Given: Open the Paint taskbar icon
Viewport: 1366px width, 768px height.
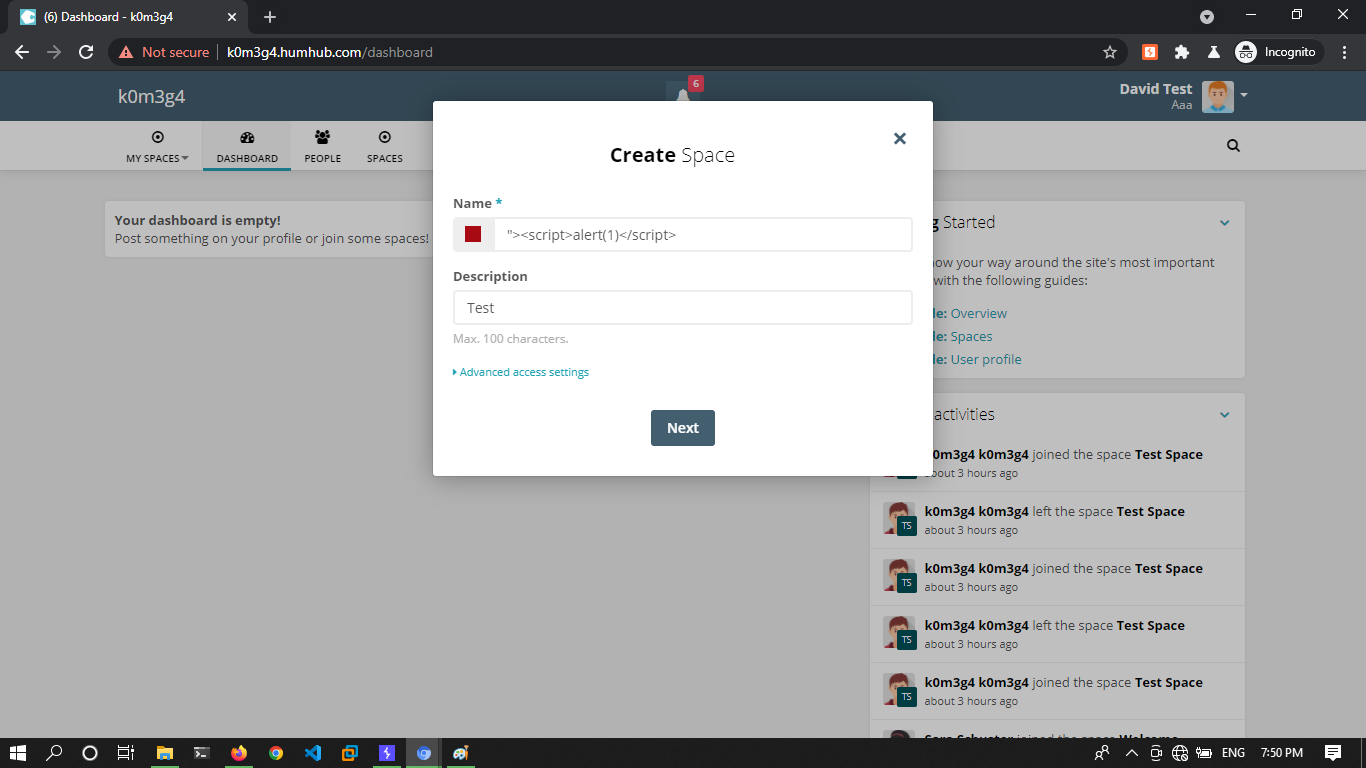Looking at the screenshot, I should point(460,753).
